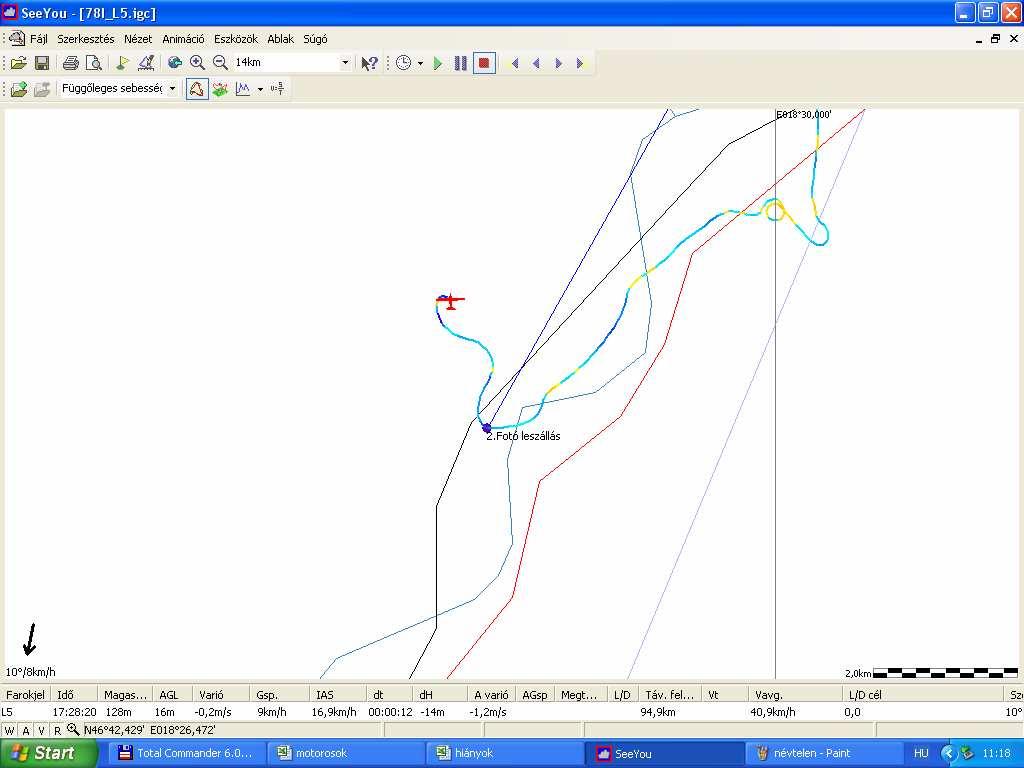The height and width of the screenshot is (768, 1024).
Task: Open the Windows Start menu
Action: [48, 753]
